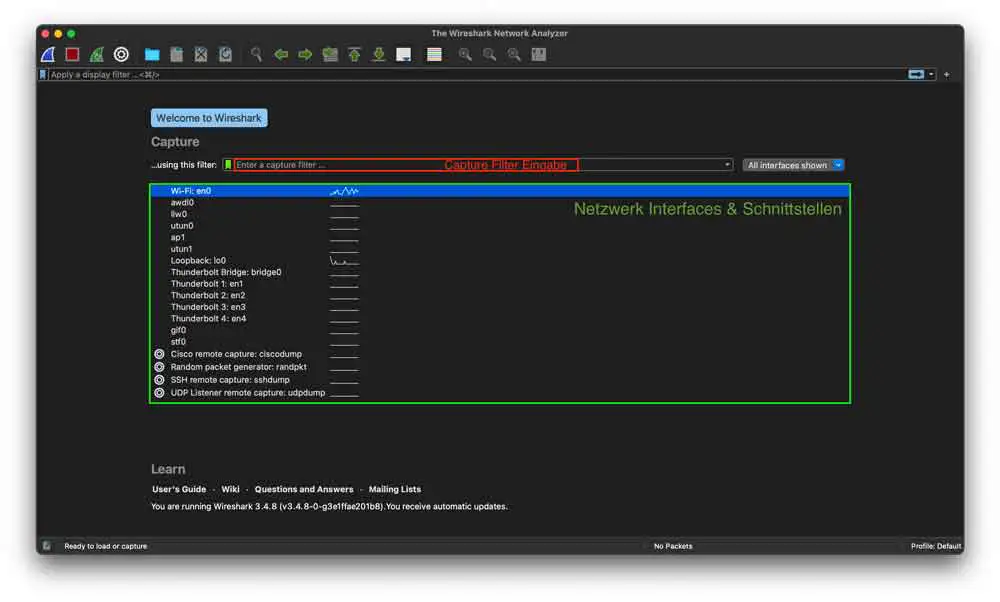Select Random packet generator: randpkt row

500,367
